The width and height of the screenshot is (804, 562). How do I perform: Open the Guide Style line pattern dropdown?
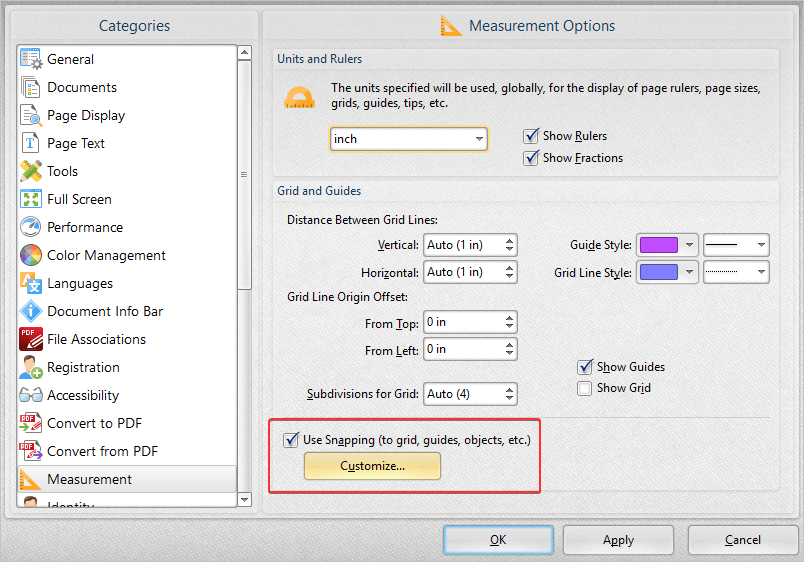point(736,245)
